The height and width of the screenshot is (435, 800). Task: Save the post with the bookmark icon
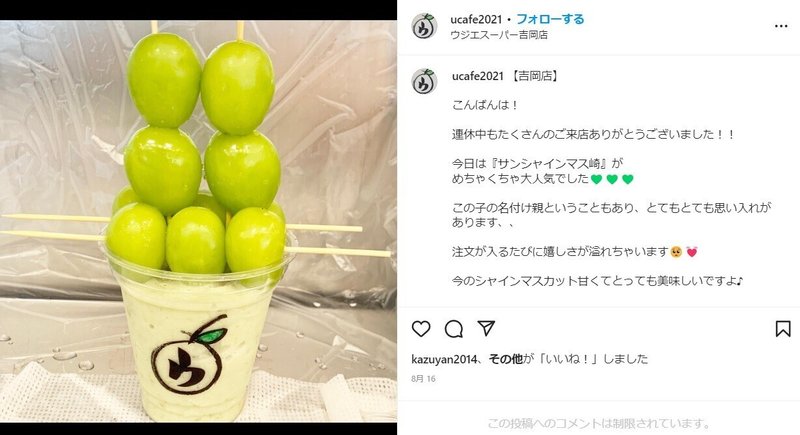(x=783, y=329)
